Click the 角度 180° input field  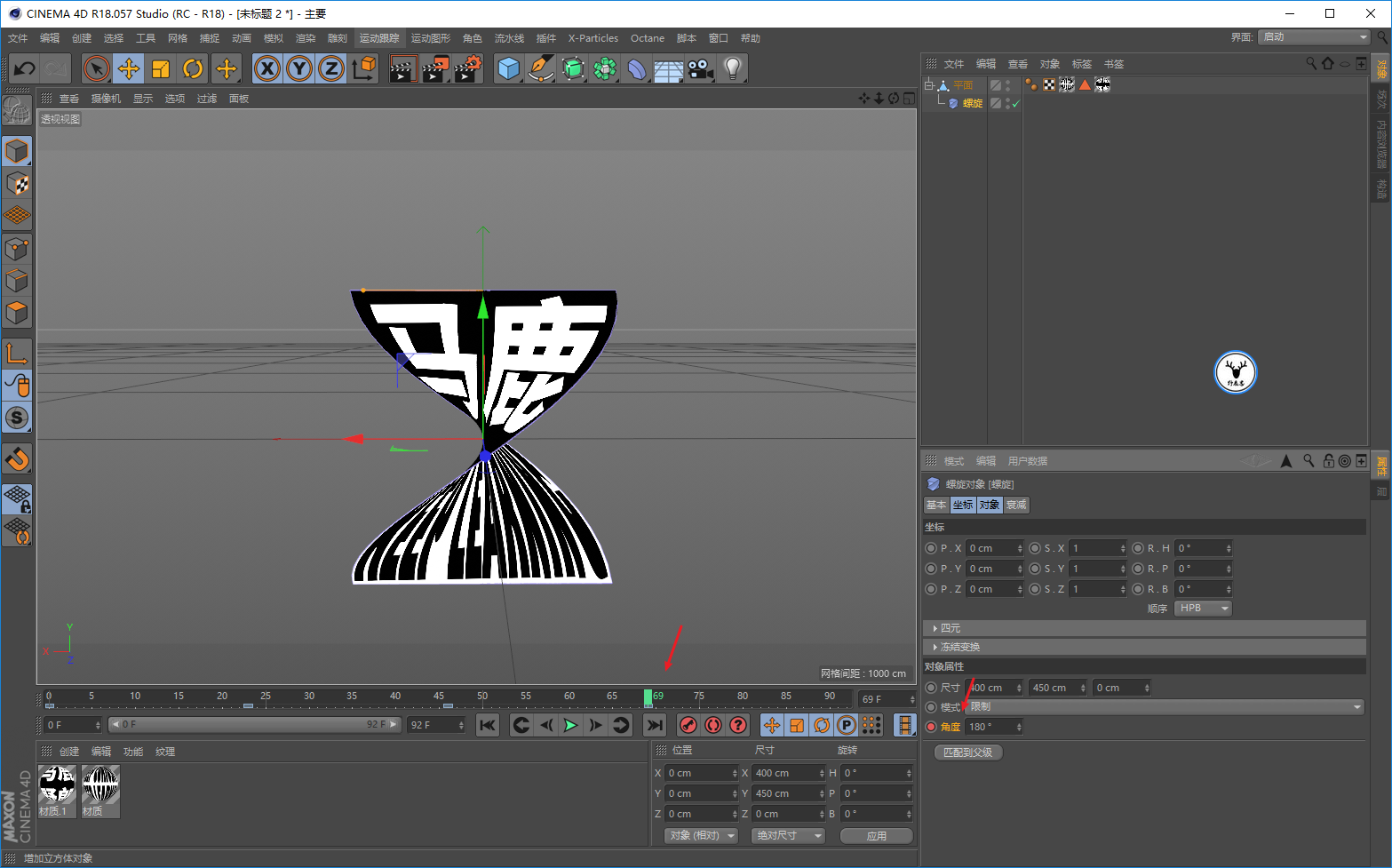tap(994, 727)
